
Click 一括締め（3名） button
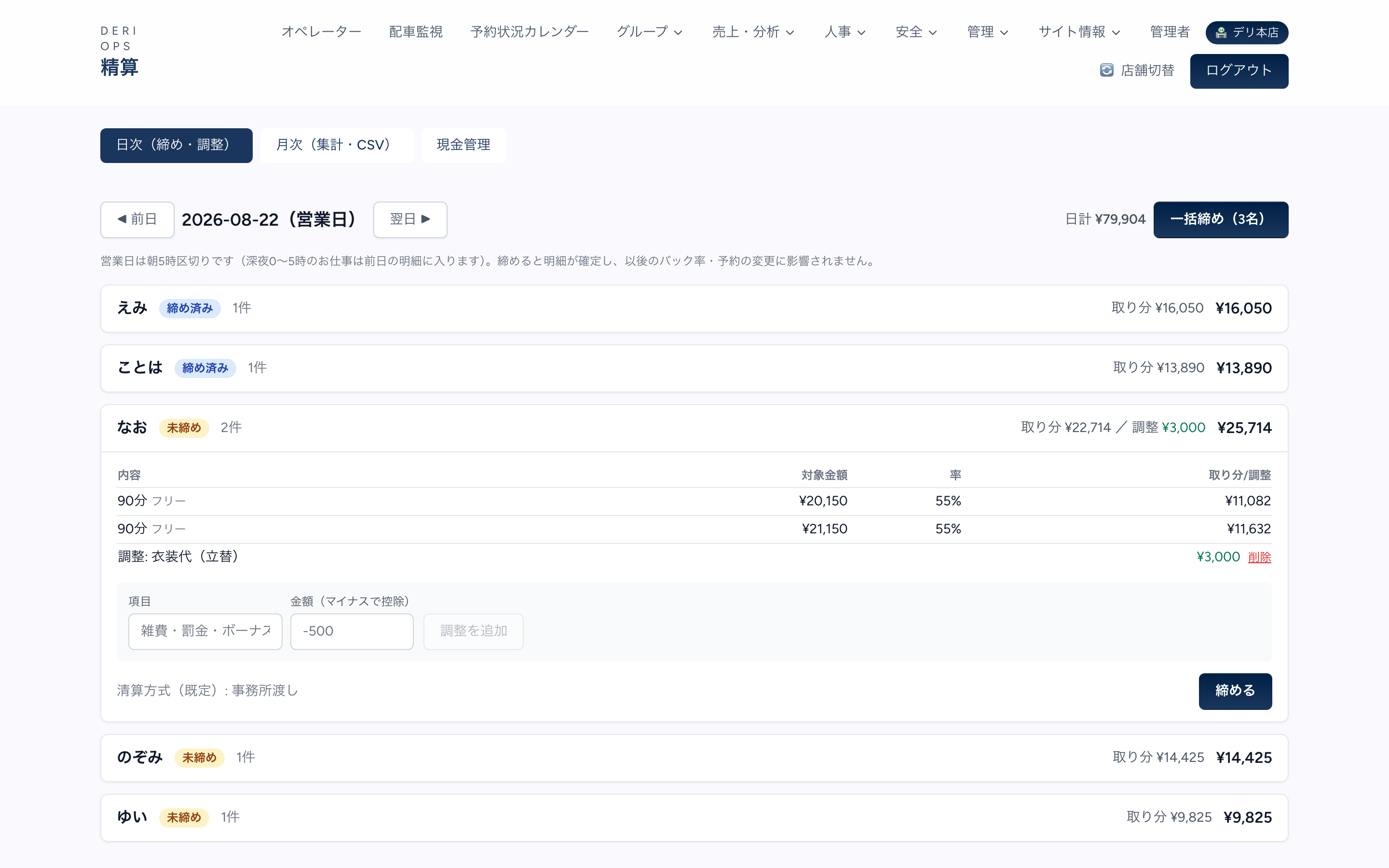coord(1220,219)
